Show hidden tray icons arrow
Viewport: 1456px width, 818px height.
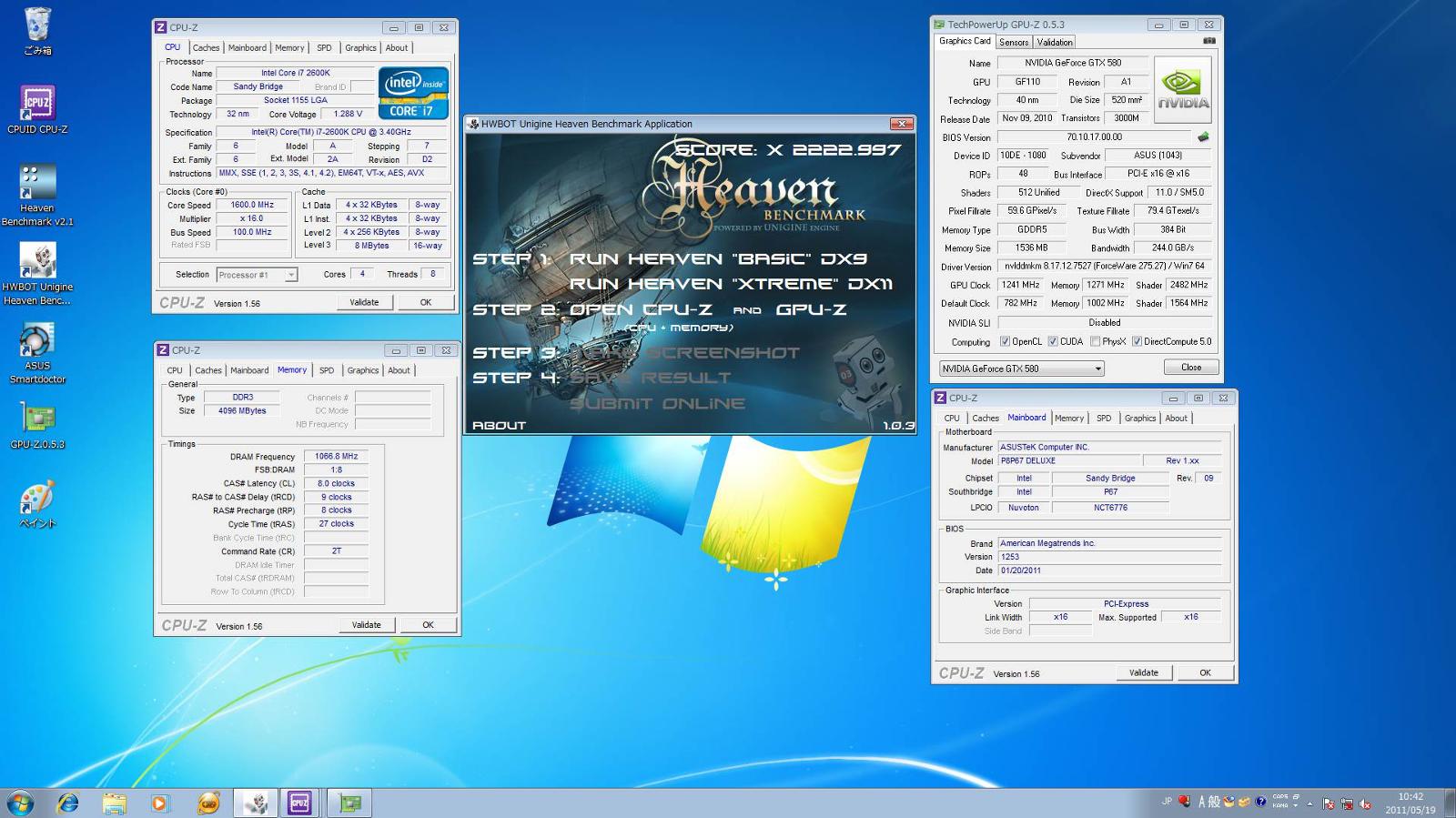[1310, 803]
